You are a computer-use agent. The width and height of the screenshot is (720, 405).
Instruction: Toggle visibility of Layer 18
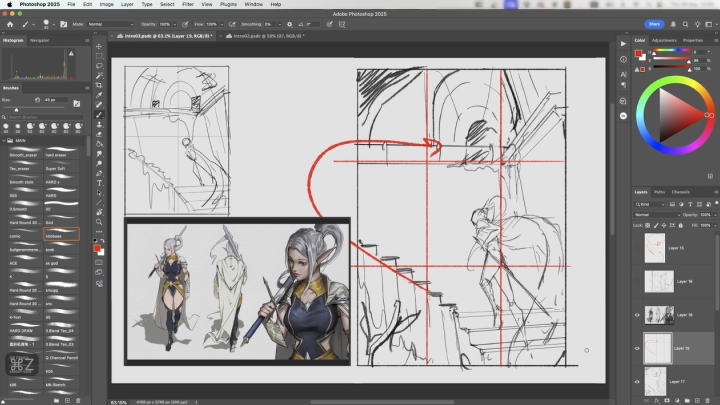[638, 314]
